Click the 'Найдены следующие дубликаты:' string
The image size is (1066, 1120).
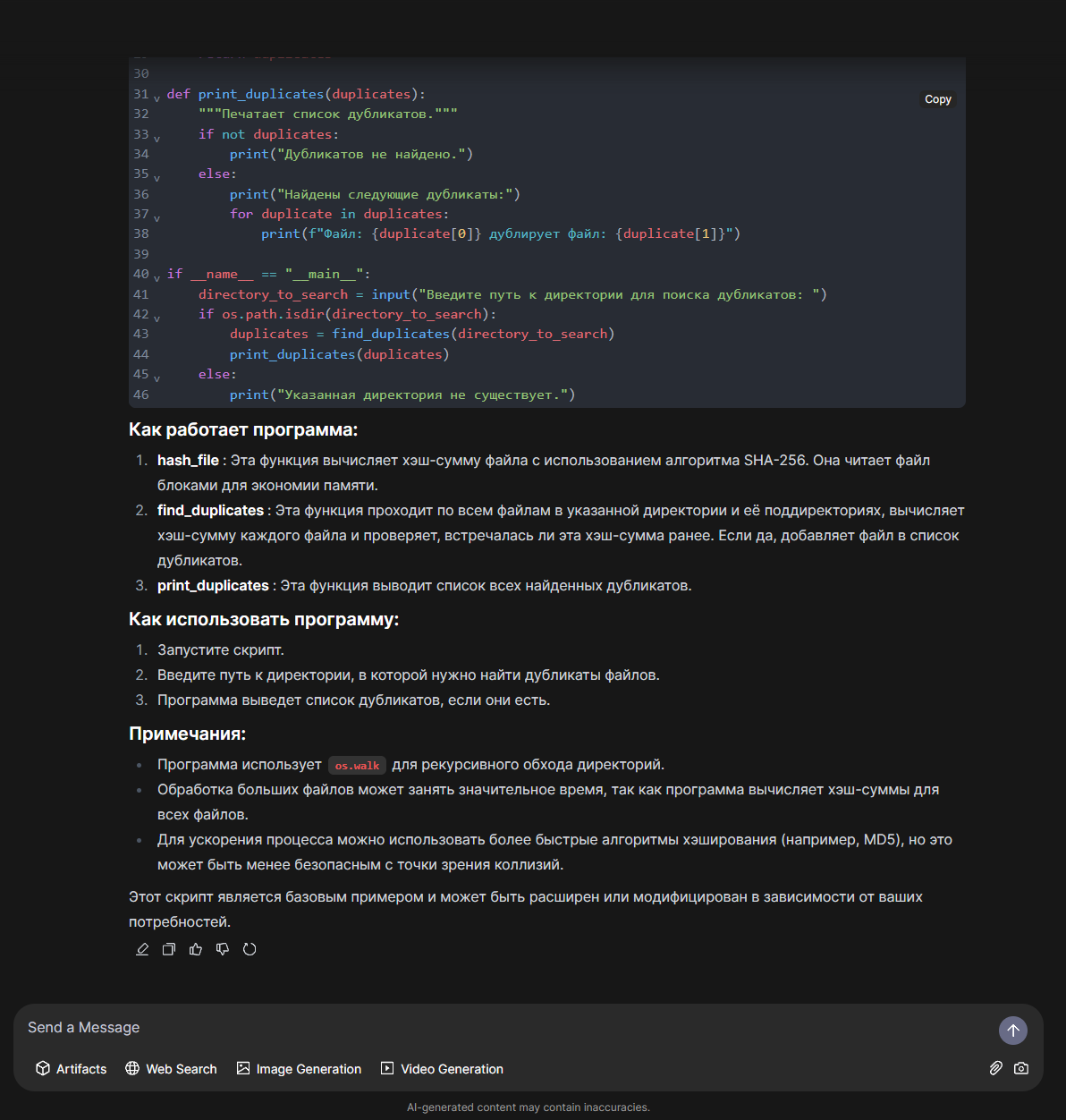tap(394, 194)
